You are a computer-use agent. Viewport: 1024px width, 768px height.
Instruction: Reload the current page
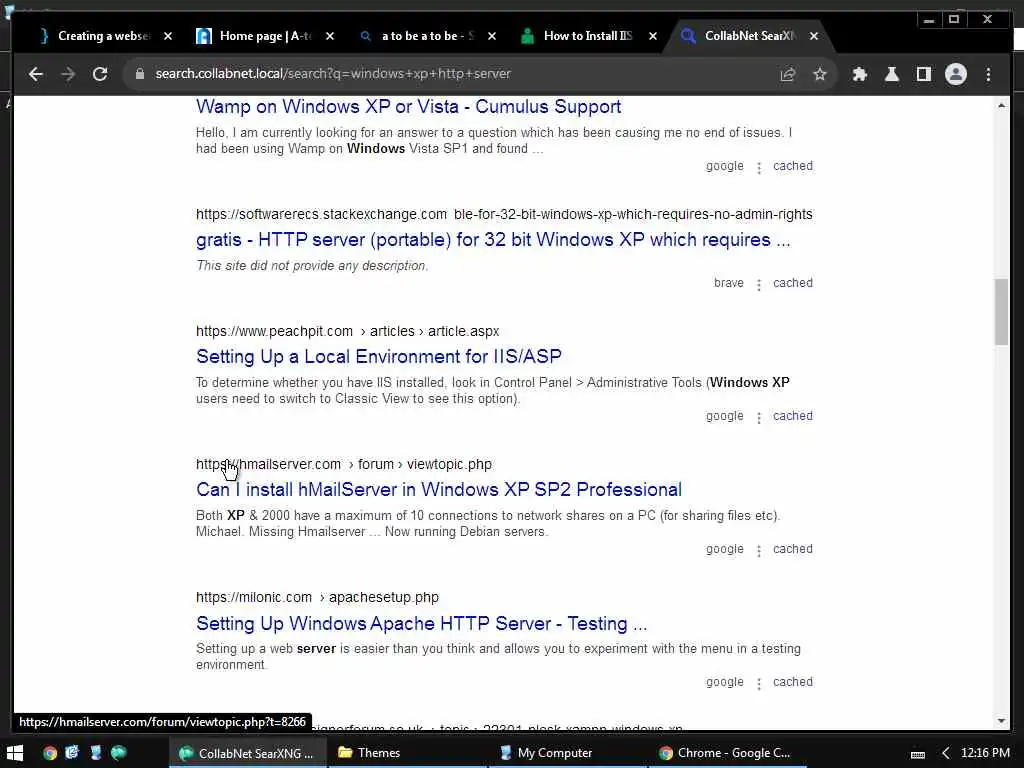tap(100, 74)
